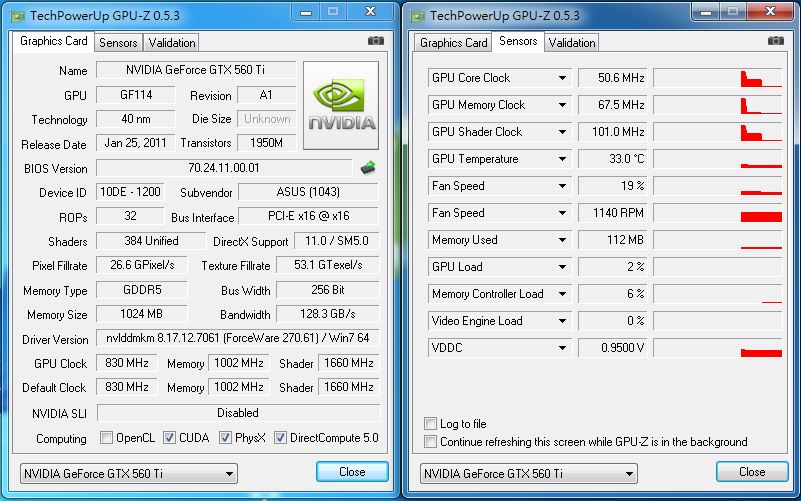The height and width of the screenshot is (501, 801).
Task: Open GPU Shader Clock sensor dropdown
Action: (562, 132)
